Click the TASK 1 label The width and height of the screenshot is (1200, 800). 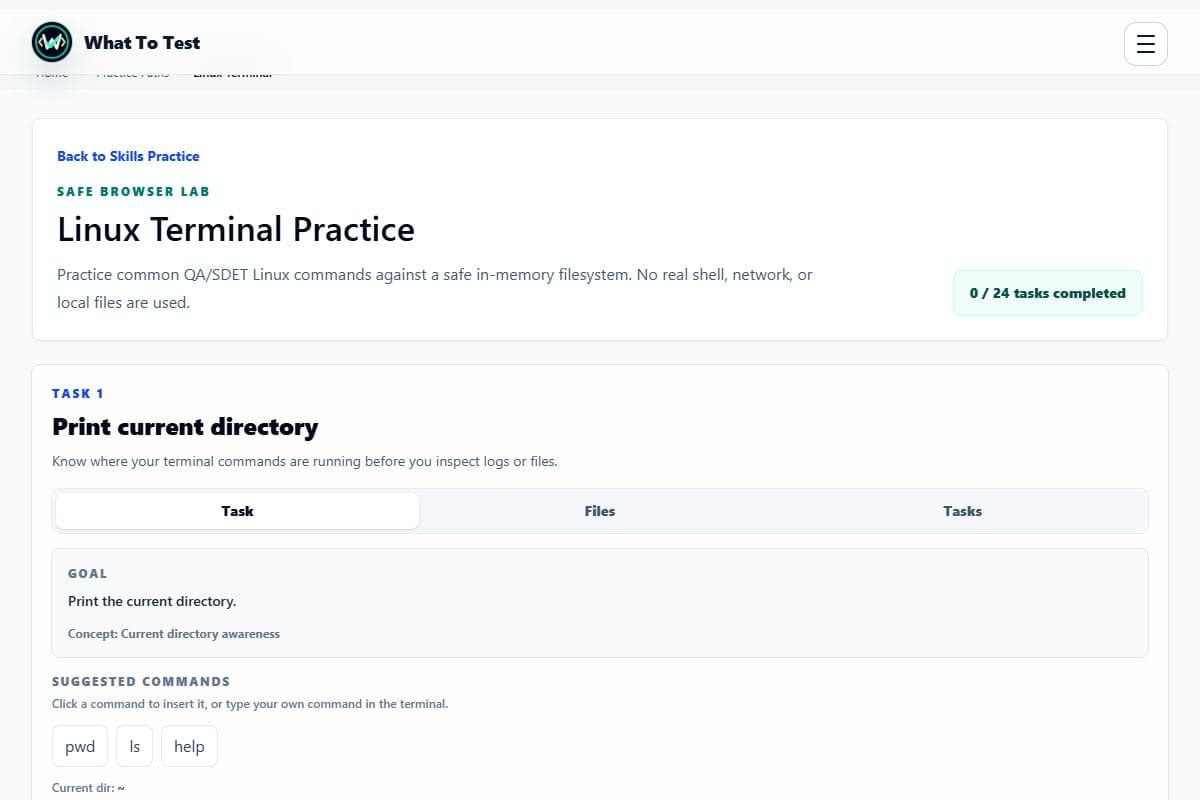click(x=78, y=394)
